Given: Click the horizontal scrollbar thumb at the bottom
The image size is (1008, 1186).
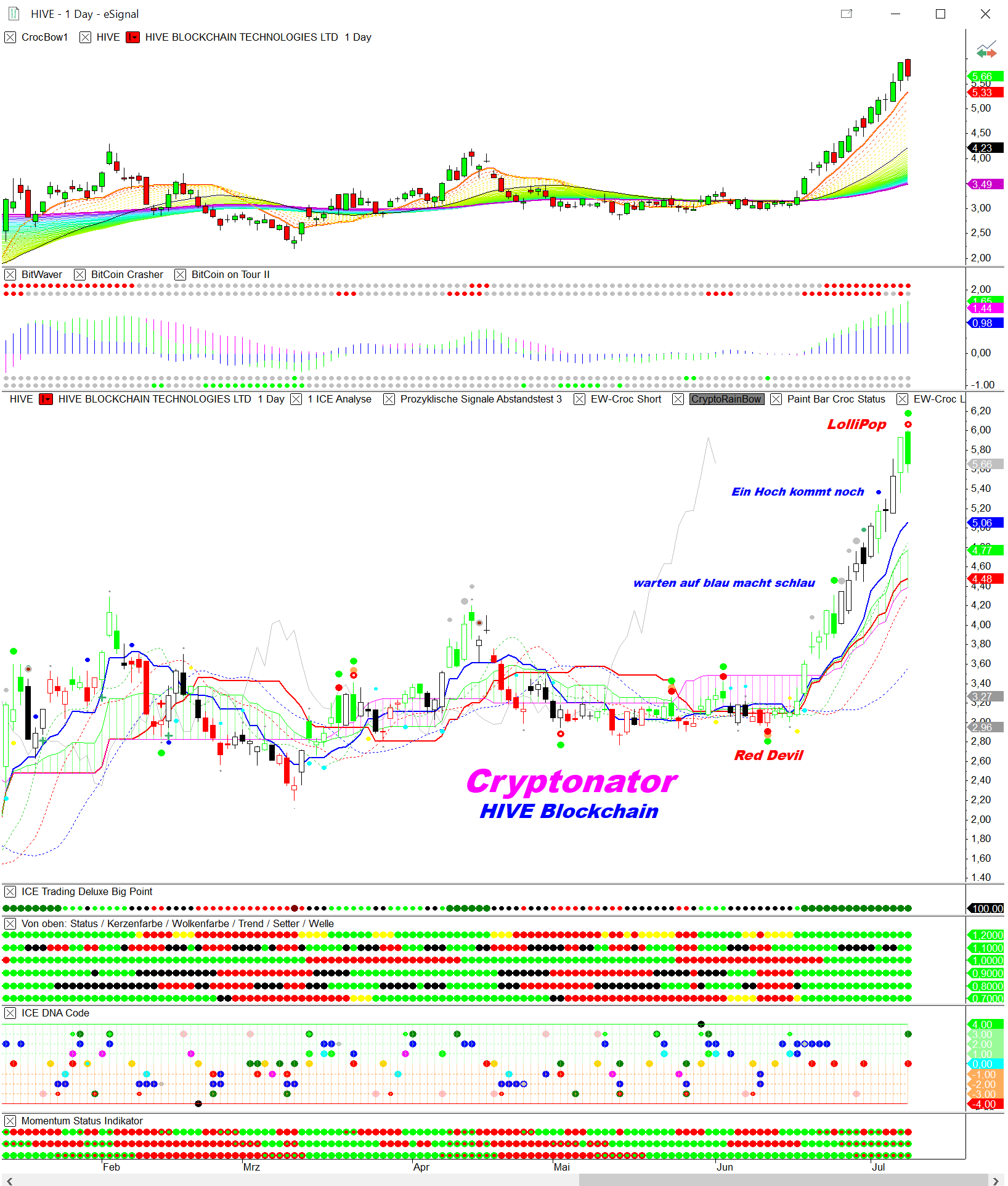Looking at the screenshot, I should pyautogui.click(x=782, y=1179).
